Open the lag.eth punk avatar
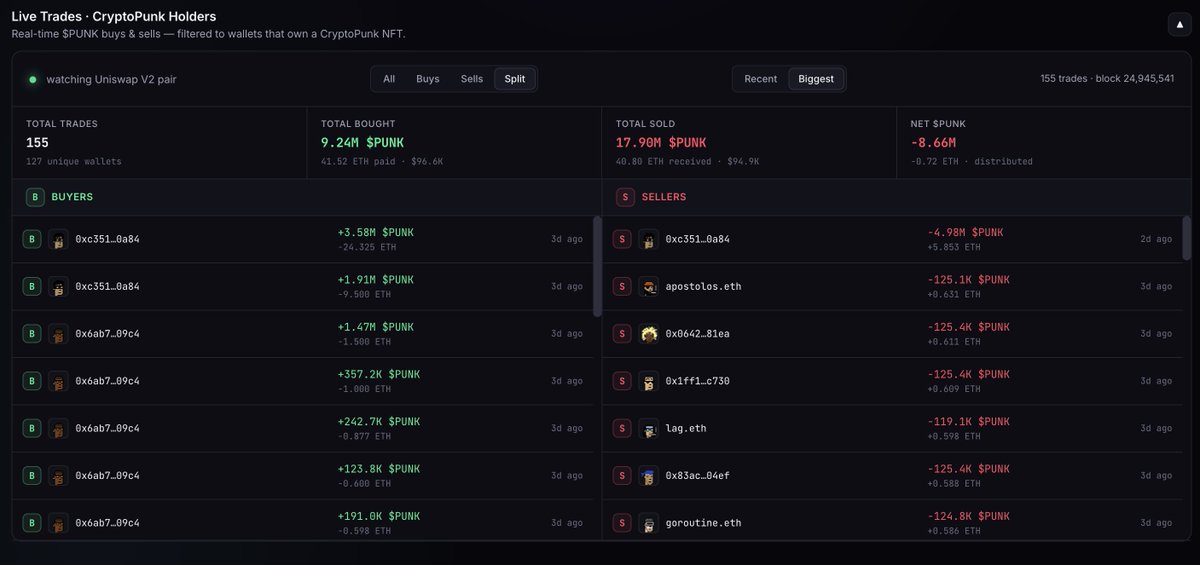Viewport: 1200px width, 565px height. [649, 428]
